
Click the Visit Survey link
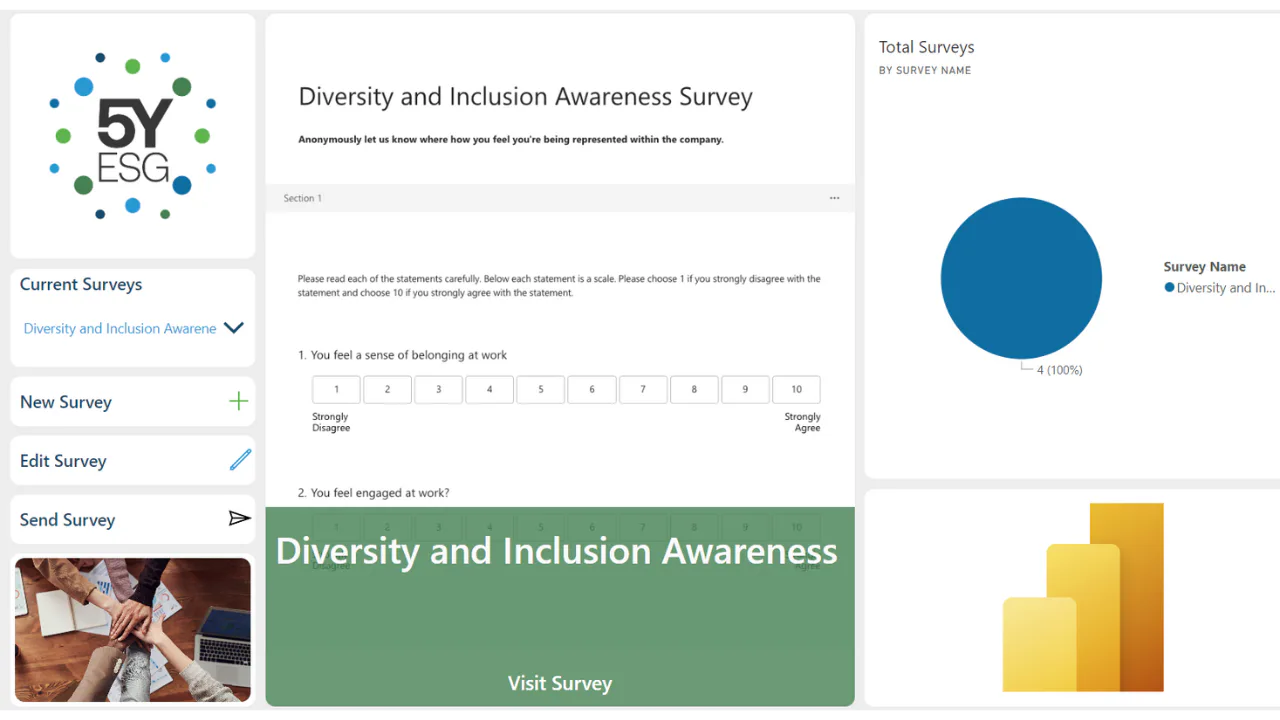pos(560,684)
